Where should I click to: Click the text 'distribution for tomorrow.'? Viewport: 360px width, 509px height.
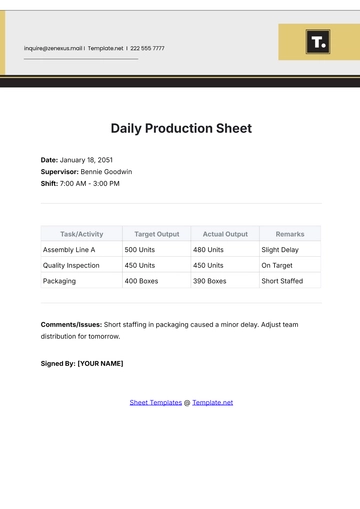click(80, 336)
